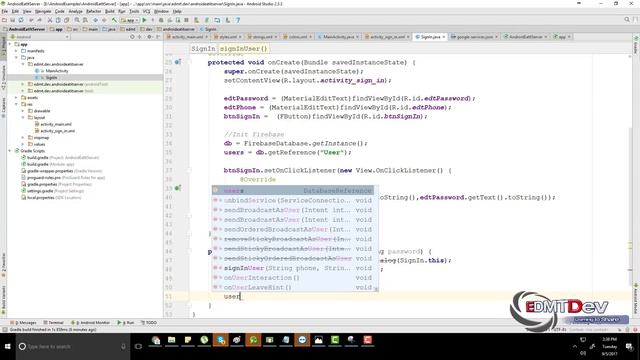Viewport: 640px width, 360px height.
Task: Switch to activity_sign_in.xml editor tab
Action: pyautogui.click(x=387, y=37)
